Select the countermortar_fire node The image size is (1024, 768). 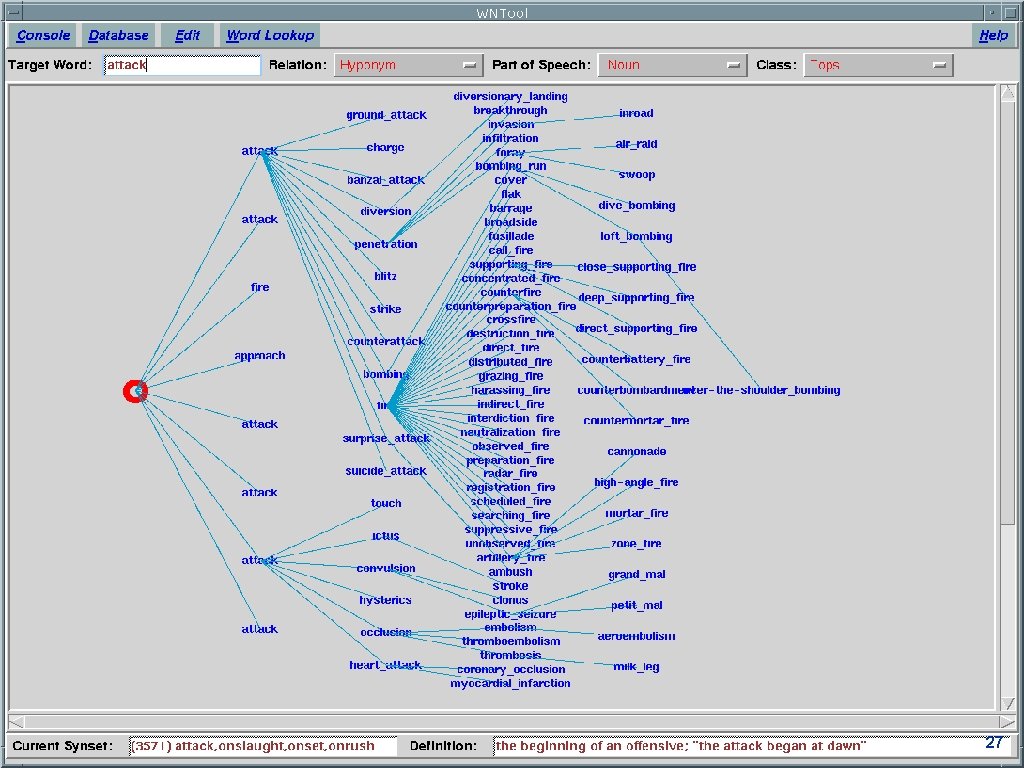pyautogui.click(x=636, y=421)
